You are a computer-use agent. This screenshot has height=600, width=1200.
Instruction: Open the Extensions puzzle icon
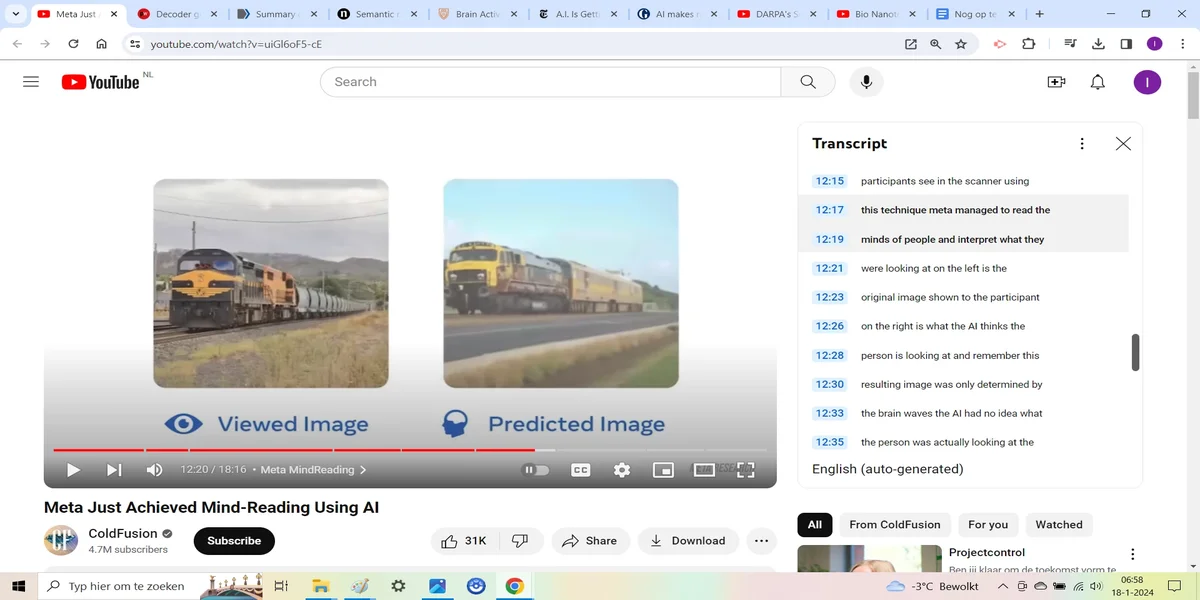click(1028, 44)
